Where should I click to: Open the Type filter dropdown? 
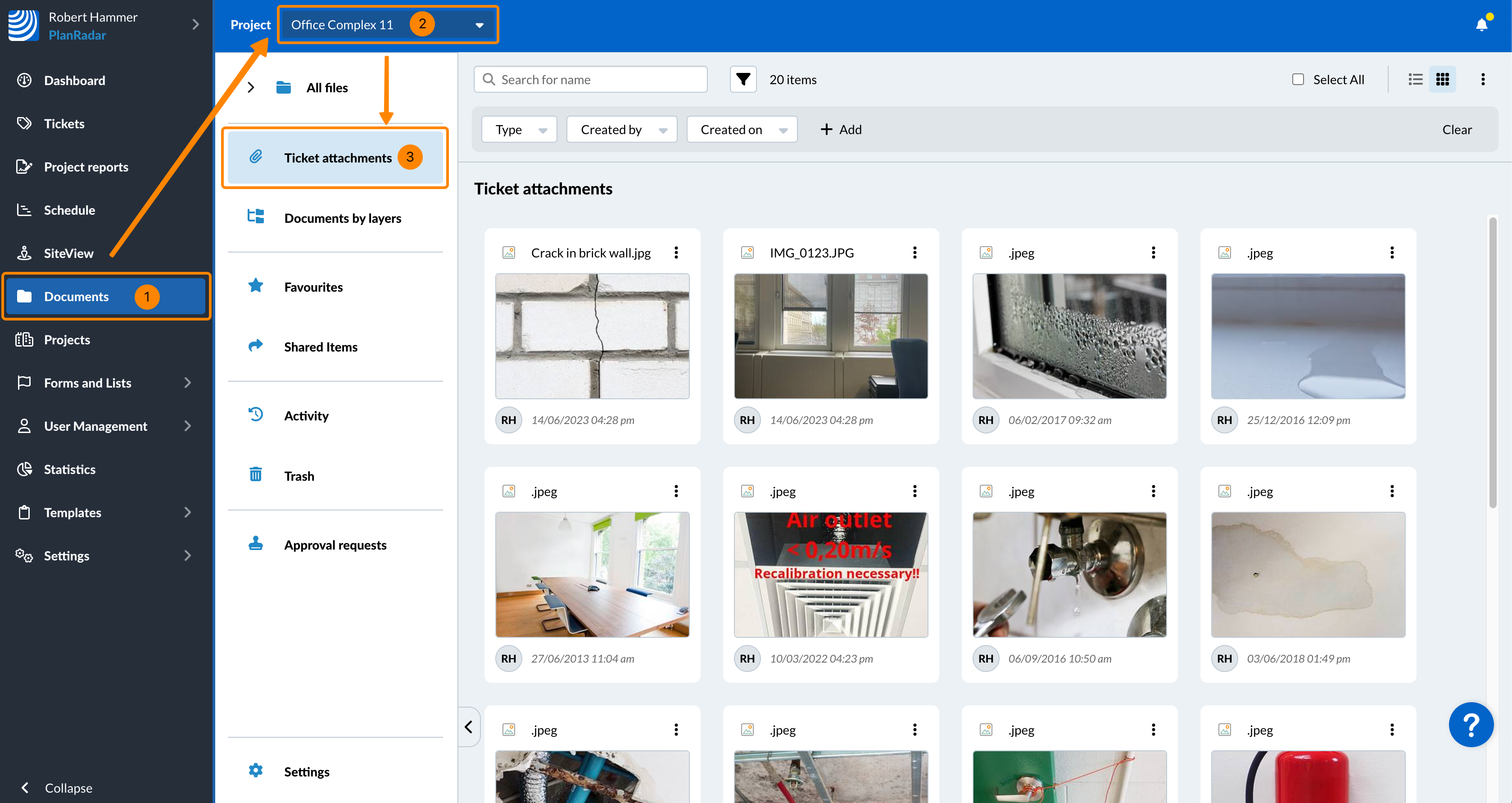pyautogui.click(x=520, y=130)
